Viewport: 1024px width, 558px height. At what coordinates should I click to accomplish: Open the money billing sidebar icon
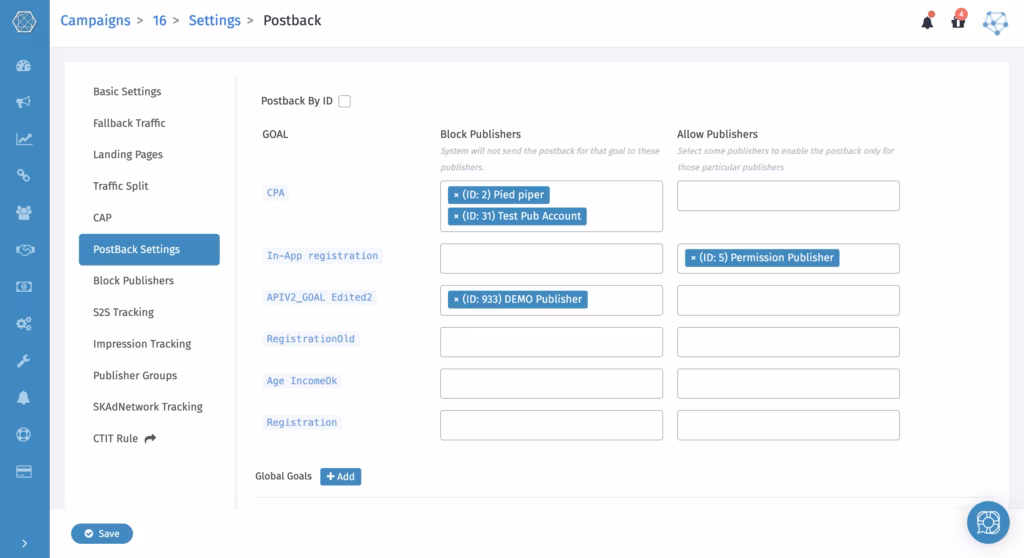[24, 286]
